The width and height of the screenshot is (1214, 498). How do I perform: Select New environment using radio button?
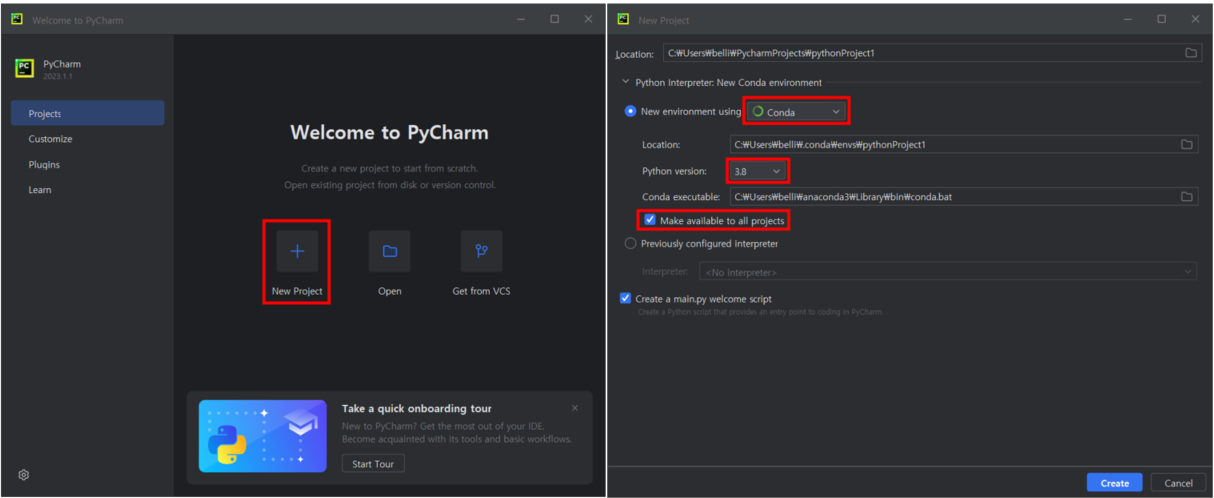(x=630, y=111)
